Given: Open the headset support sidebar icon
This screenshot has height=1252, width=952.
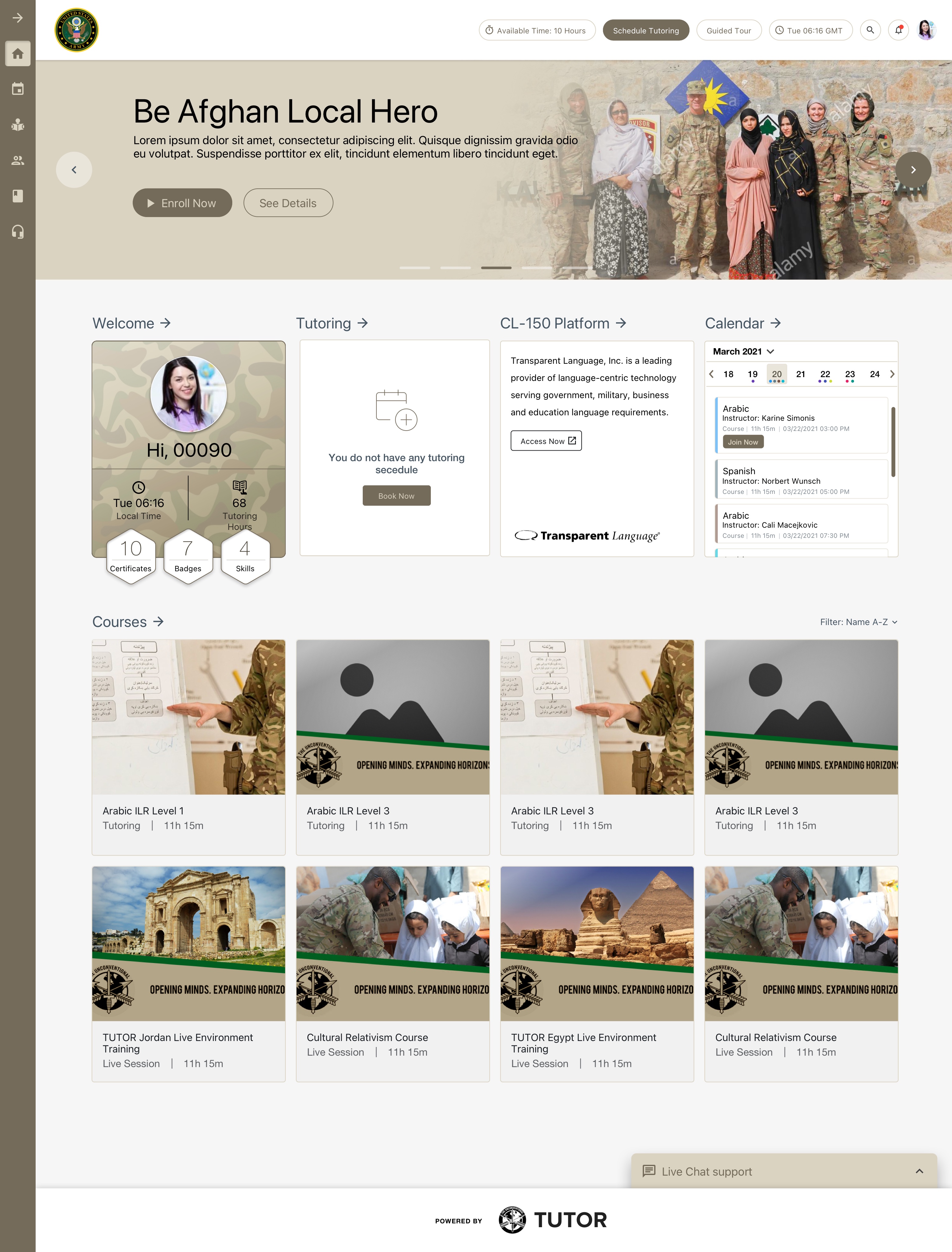Looking at the screenshot, I should (x=17, y=232).
